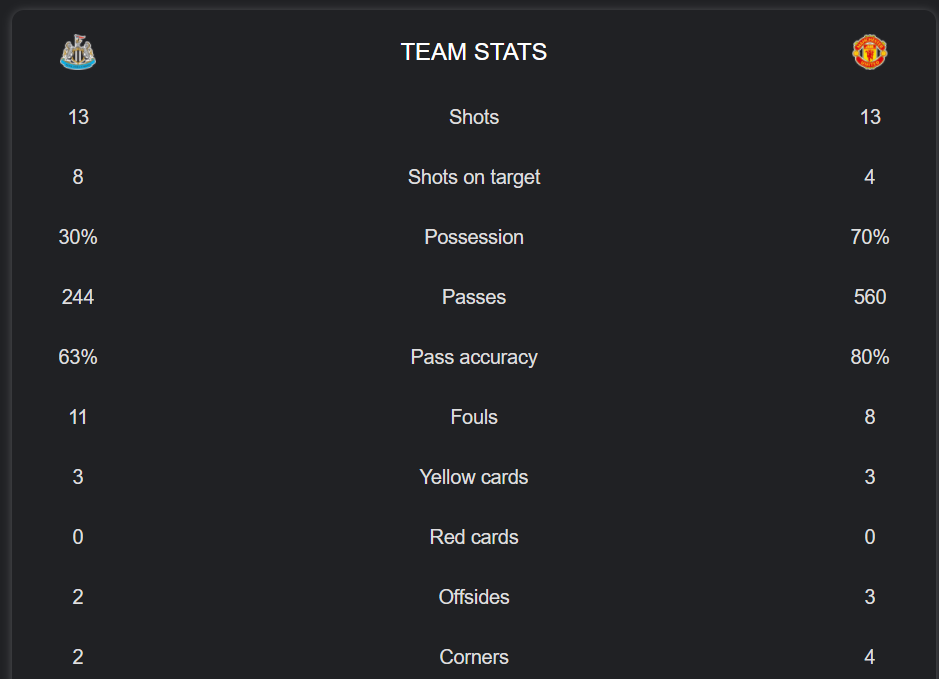Select the Red cards label
The image size is (939, 679).
point(474,537)
